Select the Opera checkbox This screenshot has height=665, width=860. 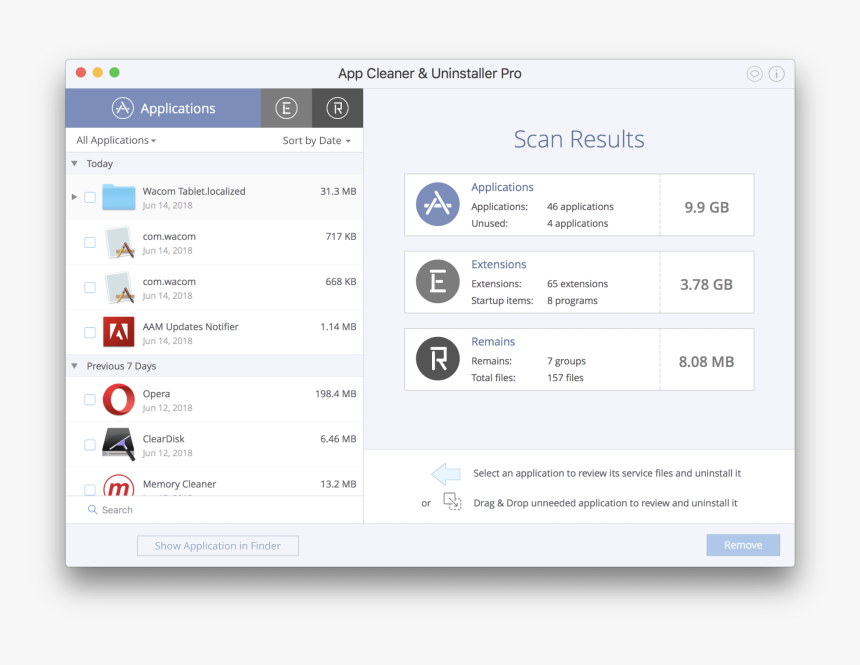pos(90,399)
